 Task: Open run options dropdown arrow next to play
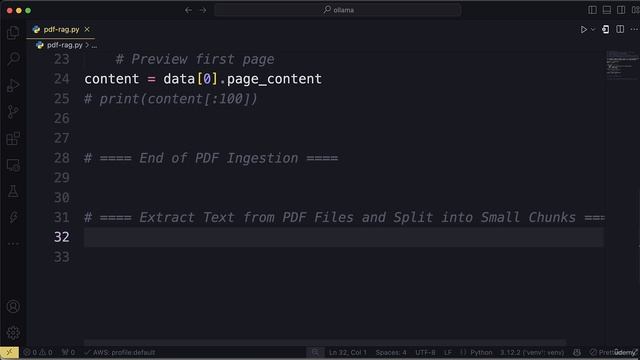[x=593, y=29]
